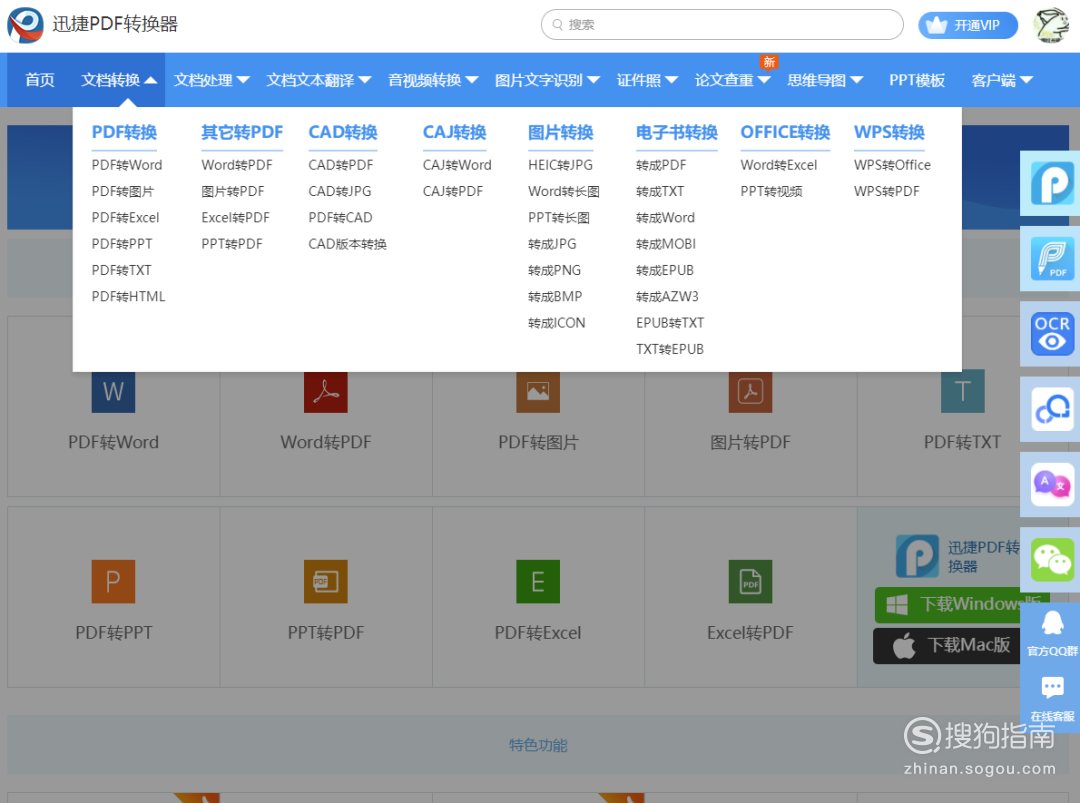The height and width of the screenshot is (803, 1080).
Task: Select PDF转Excel in the dropdown menu
Action: (x=125, y=218)
